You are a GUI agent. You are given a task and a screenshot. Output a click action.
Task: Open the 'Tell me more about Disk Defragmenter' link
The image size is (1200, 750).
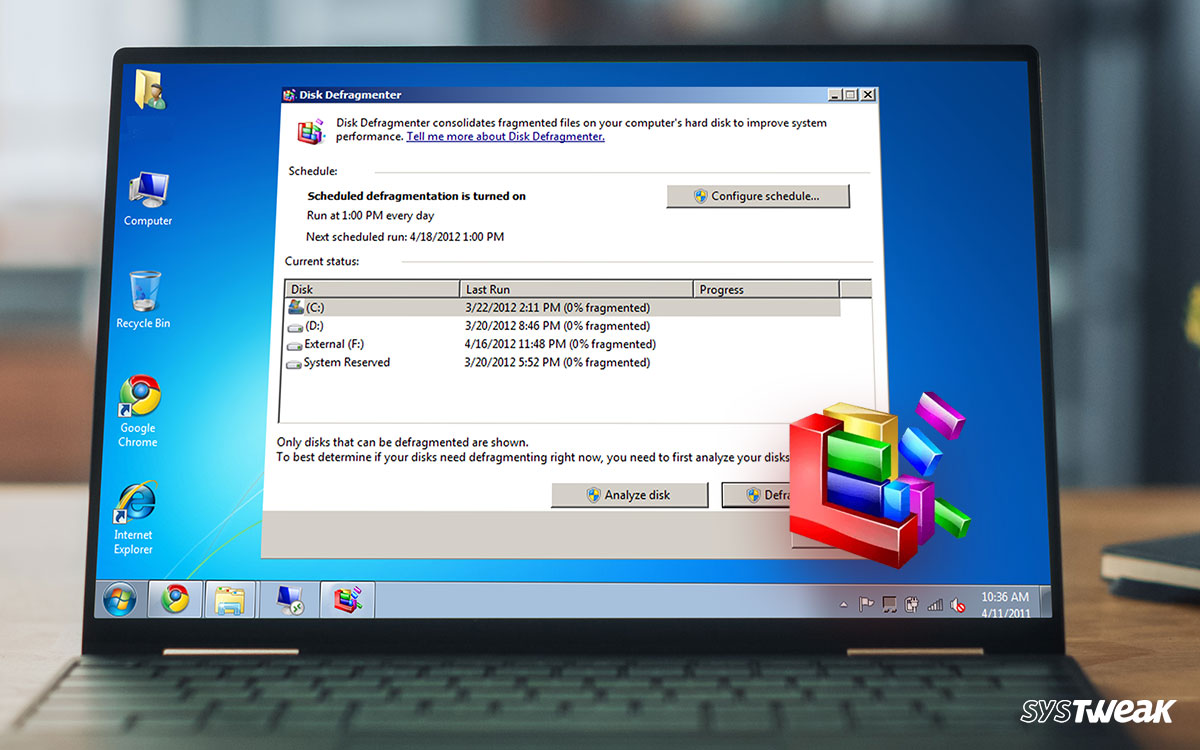505,137
